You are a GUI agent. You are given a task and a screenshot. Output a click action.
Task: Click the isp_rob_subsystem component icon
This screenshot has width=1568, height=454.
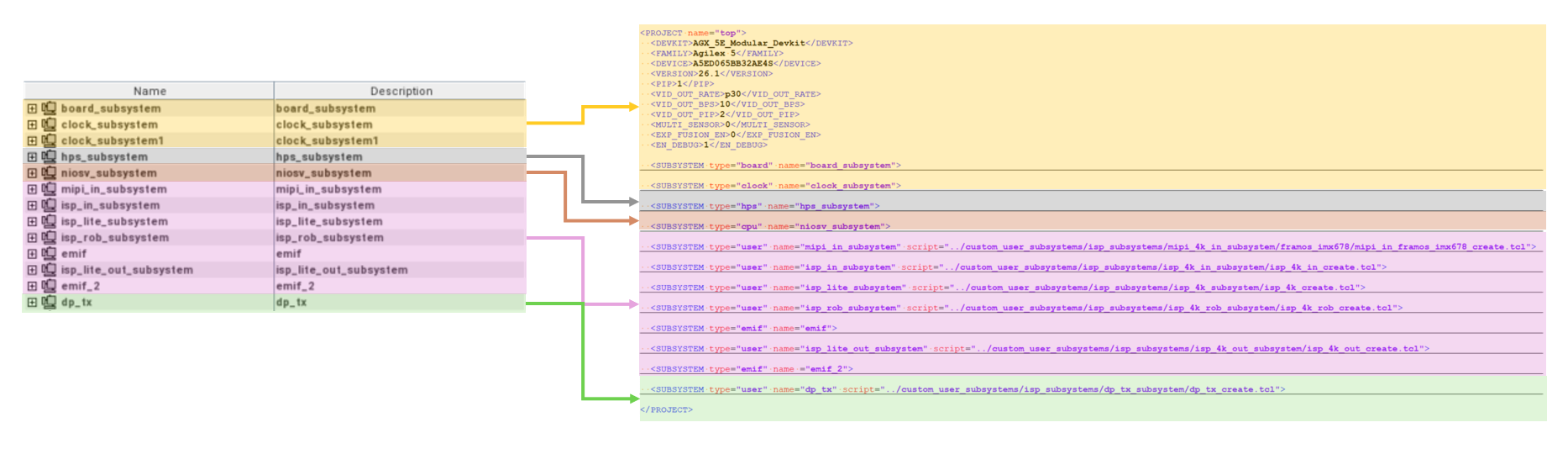49,238
